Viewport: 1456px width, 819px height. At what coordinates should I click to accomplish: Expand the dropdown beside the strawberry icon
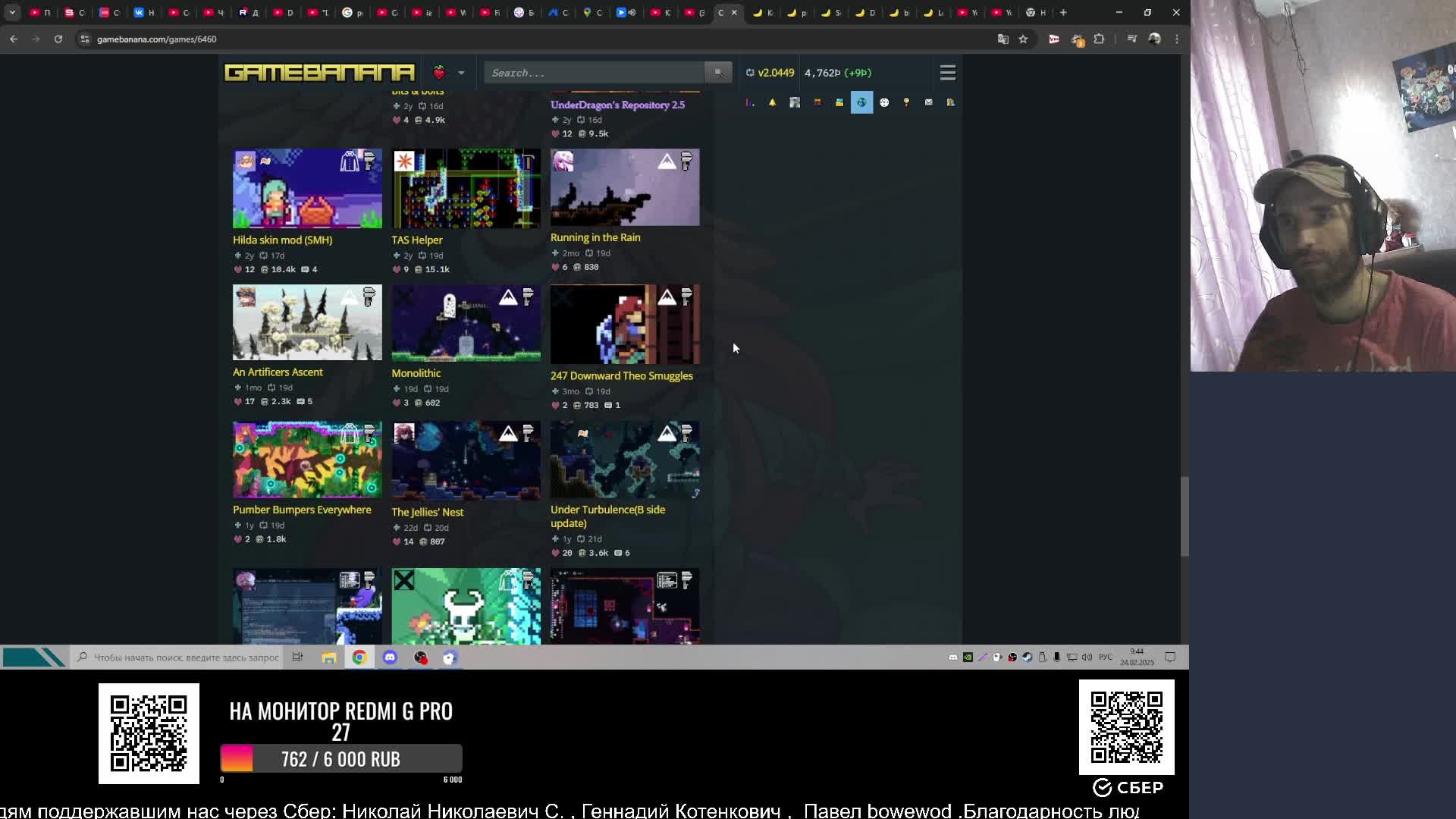[461, 73]
